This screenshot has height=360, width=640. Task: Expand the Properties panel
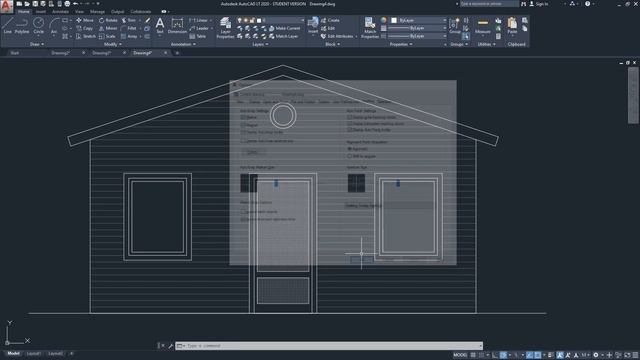[401, 44]
